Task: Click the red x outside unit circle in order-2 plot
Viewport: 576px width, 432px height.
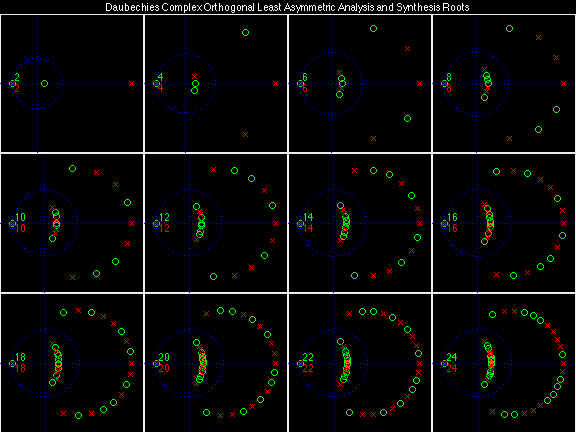Action: 132,83
